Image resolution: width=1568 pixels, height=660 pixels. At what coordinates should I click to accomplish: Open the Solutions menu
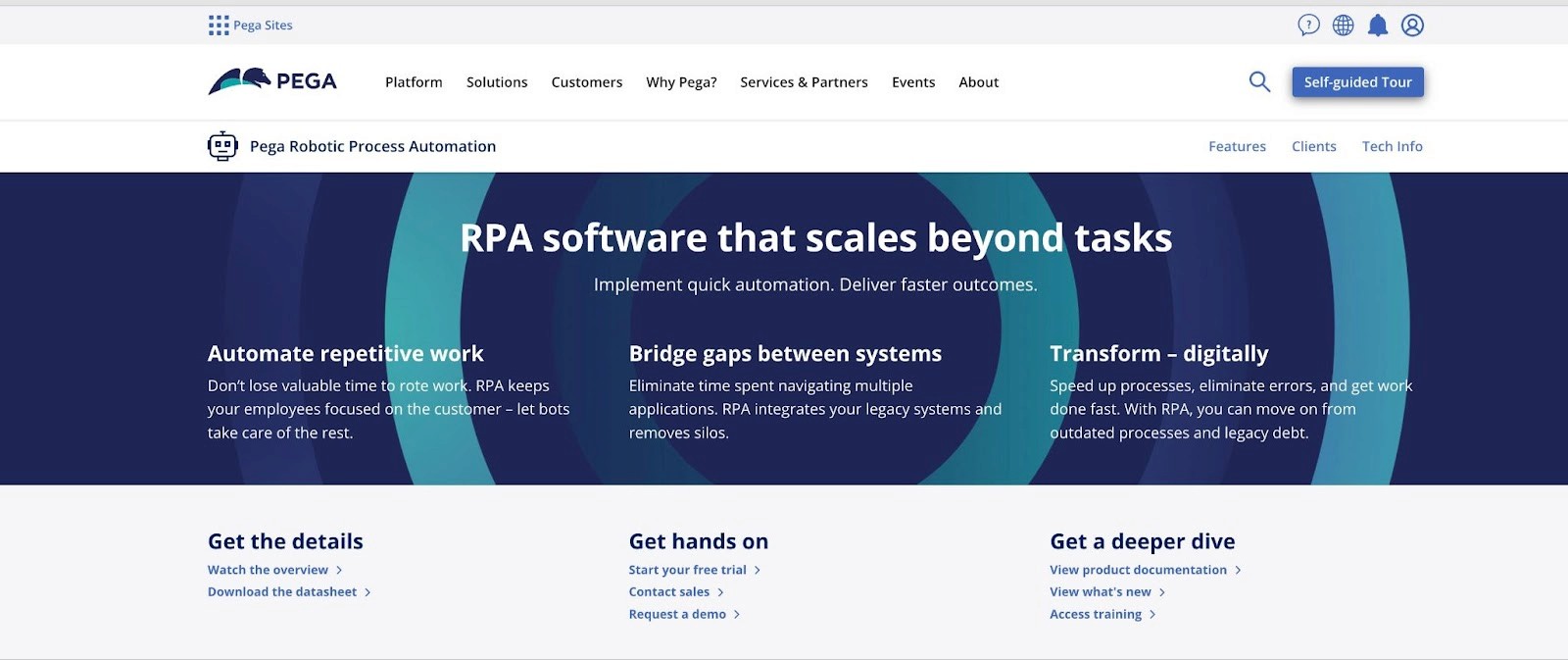pos(497,82)
